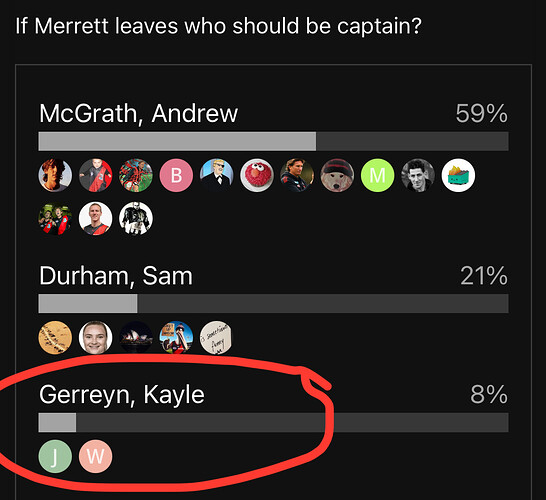Click the pink B voter avatar

point(176,175)
